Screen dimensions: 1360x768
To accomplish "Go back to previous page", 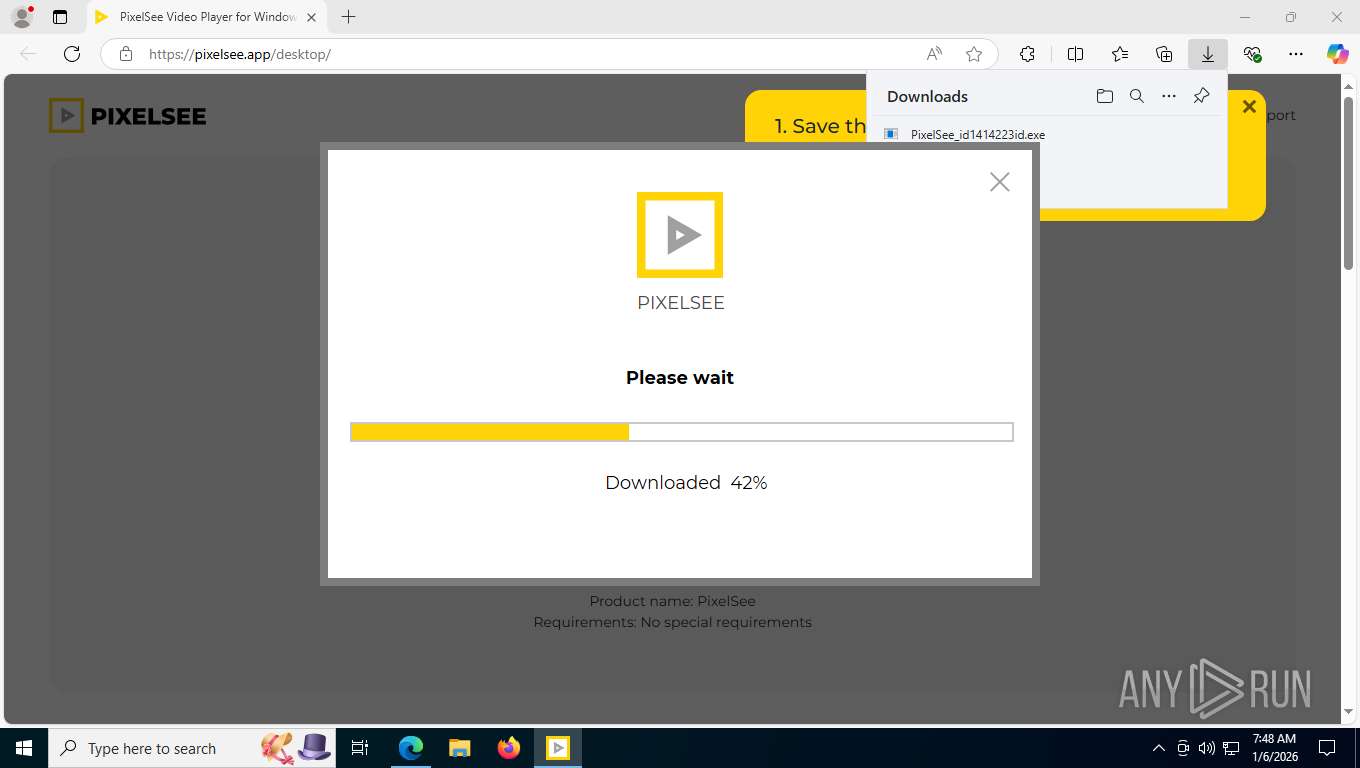I will click(28, 54).
